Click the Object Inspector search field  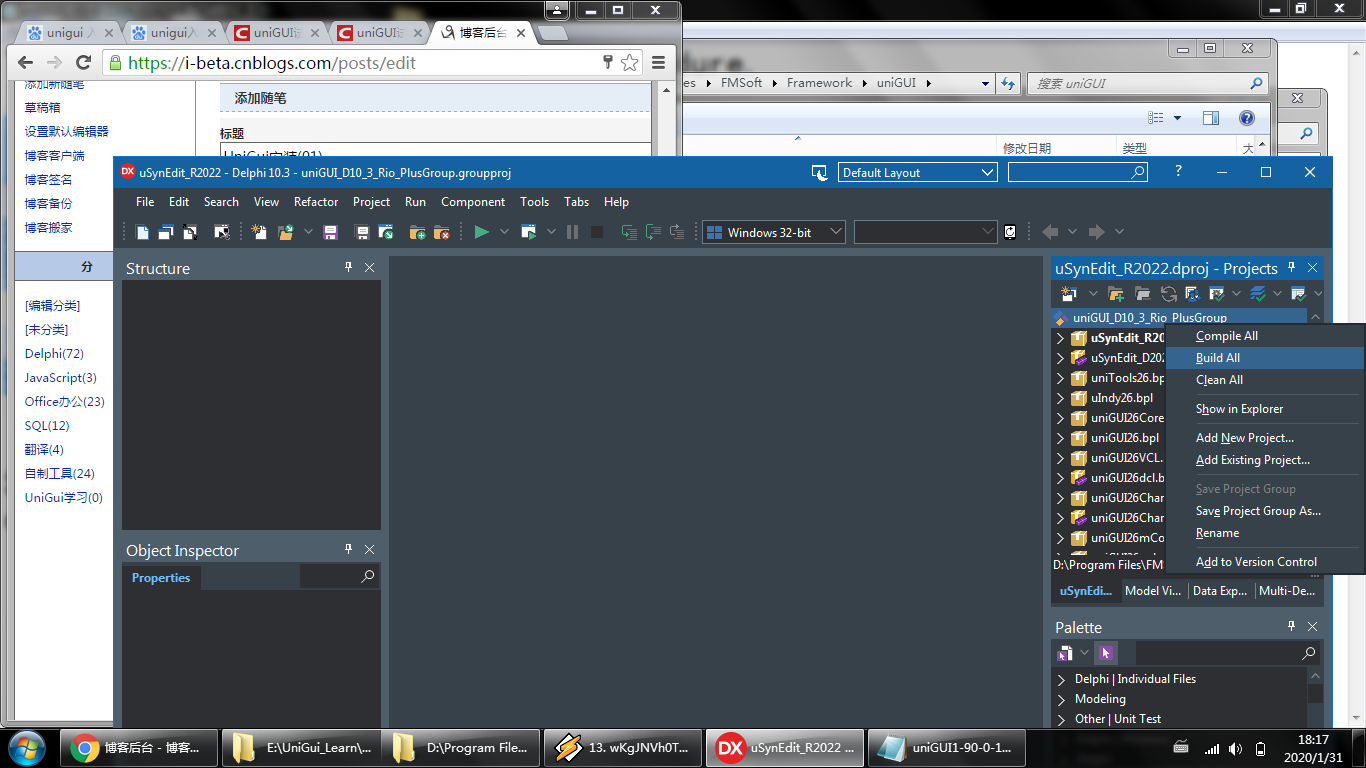[339, 577]
